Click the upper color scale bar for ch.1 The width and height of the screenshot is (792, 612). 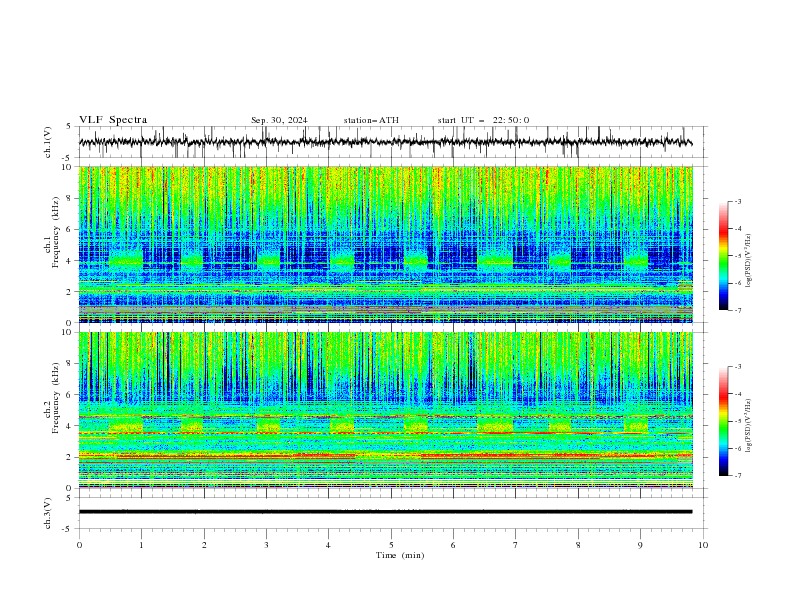723,256
